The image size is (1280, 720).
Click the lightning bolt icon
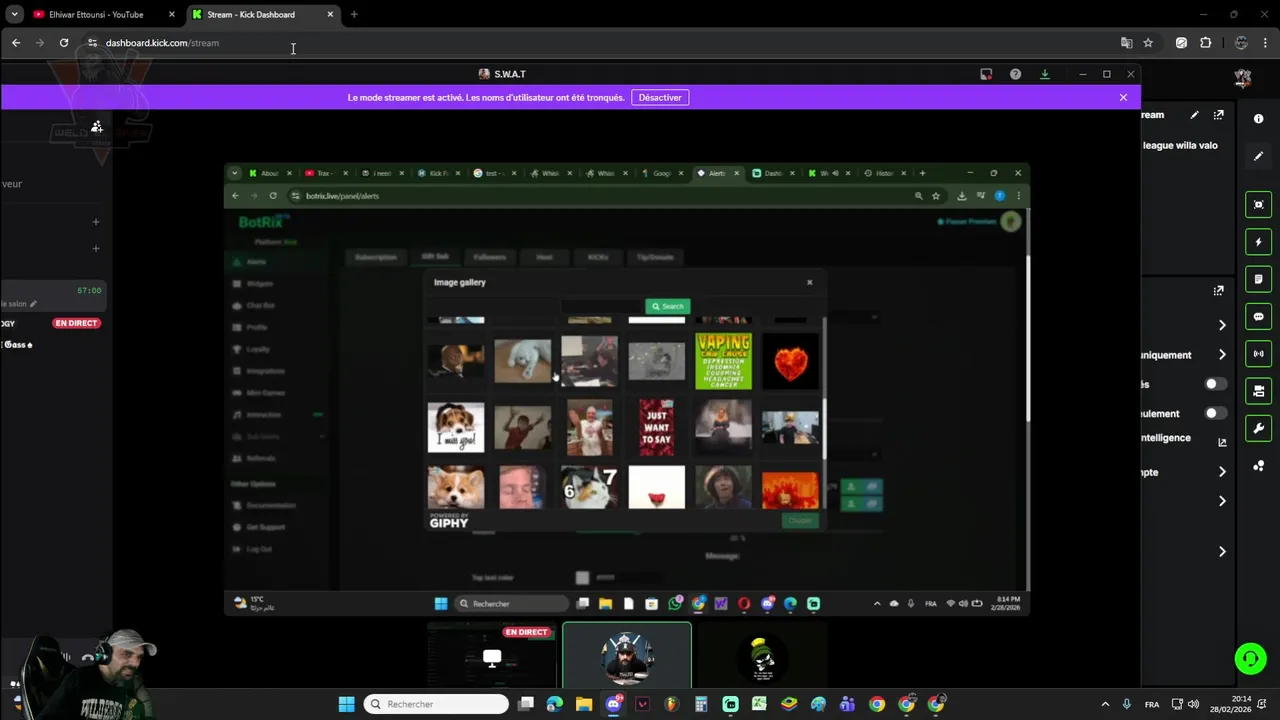(x=1258, y=242)
